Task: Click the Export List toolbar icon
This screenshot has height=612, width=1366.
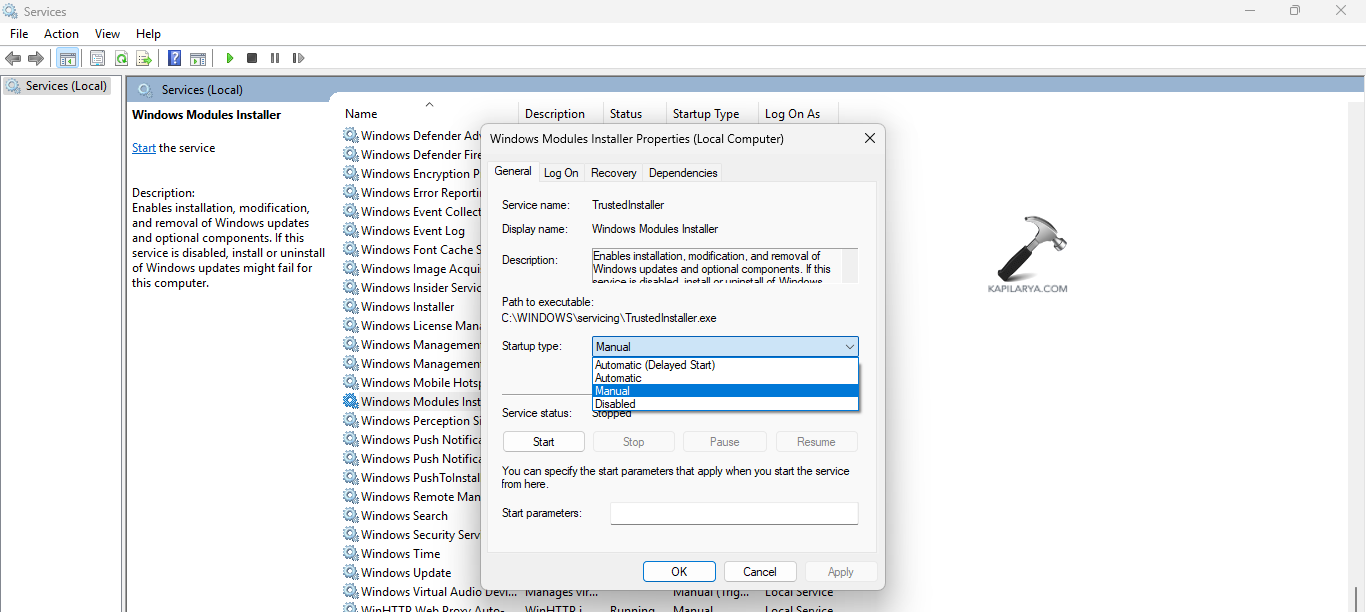Action: pyautogui.click(x=144, y=59)
